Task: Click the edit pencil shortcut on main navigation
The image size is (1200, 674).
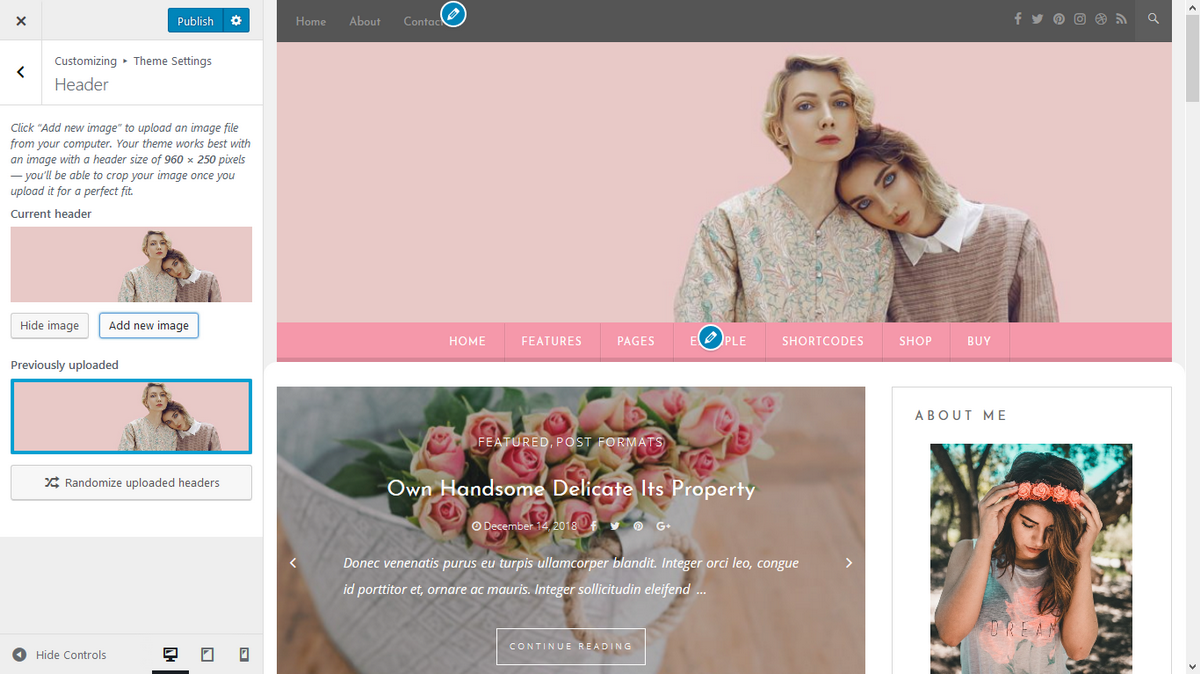Action: pyautogui.click(x=710, y=338)
